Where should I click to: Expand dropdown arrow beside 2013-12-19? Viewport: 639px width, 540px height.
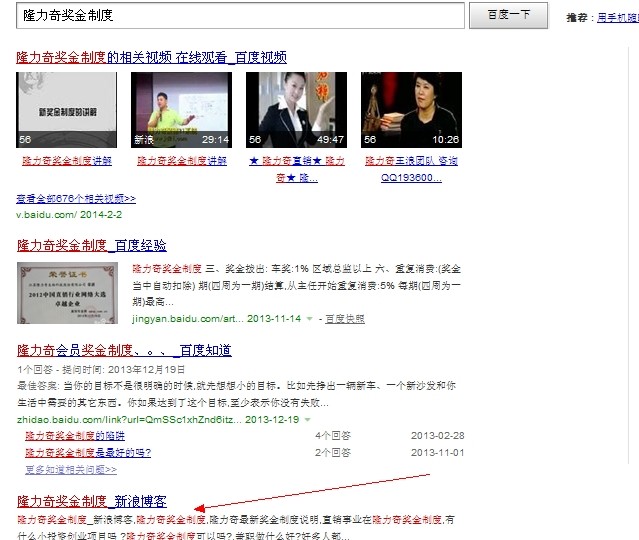(308, 420)
